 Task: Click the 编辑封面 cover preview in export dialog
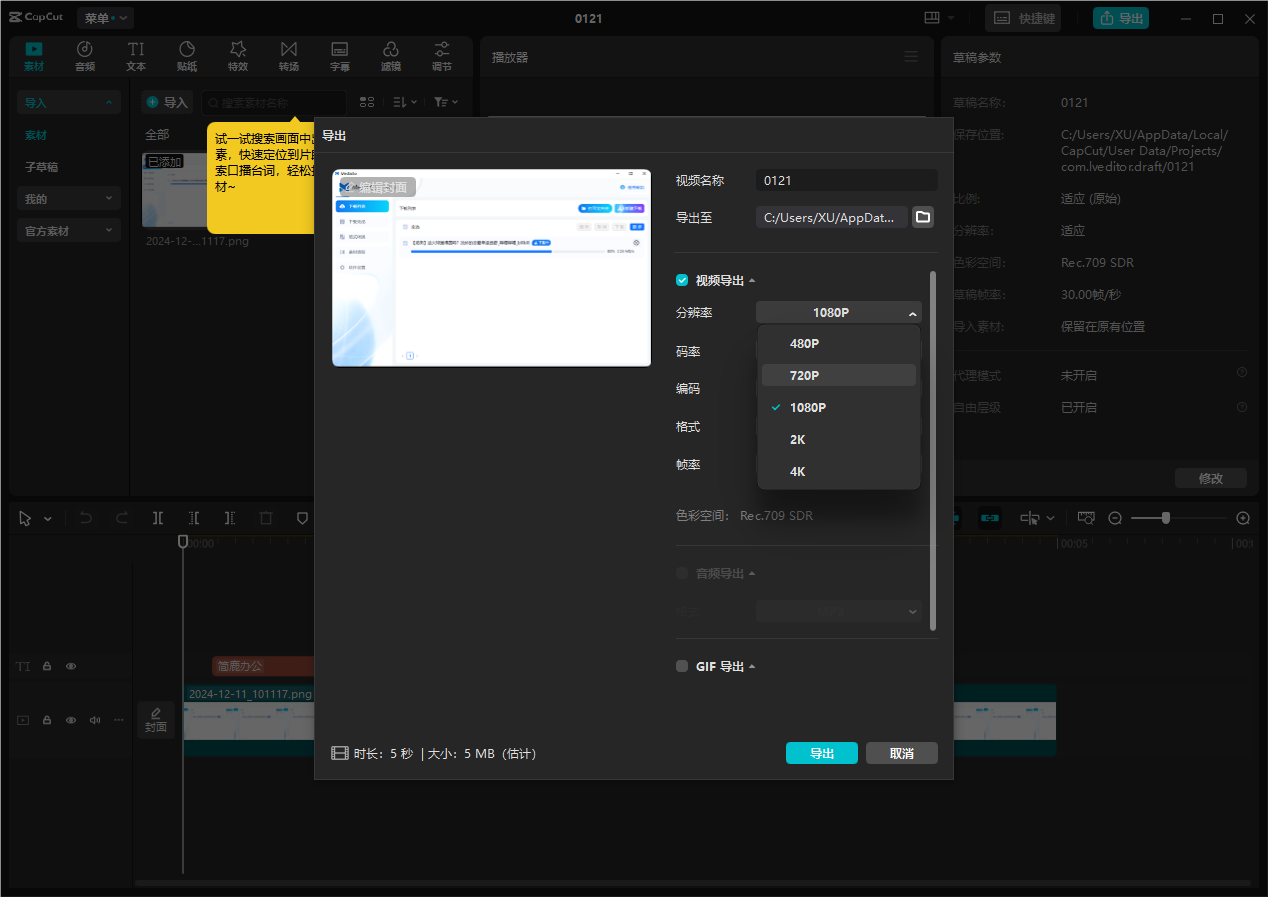[377, 187]
